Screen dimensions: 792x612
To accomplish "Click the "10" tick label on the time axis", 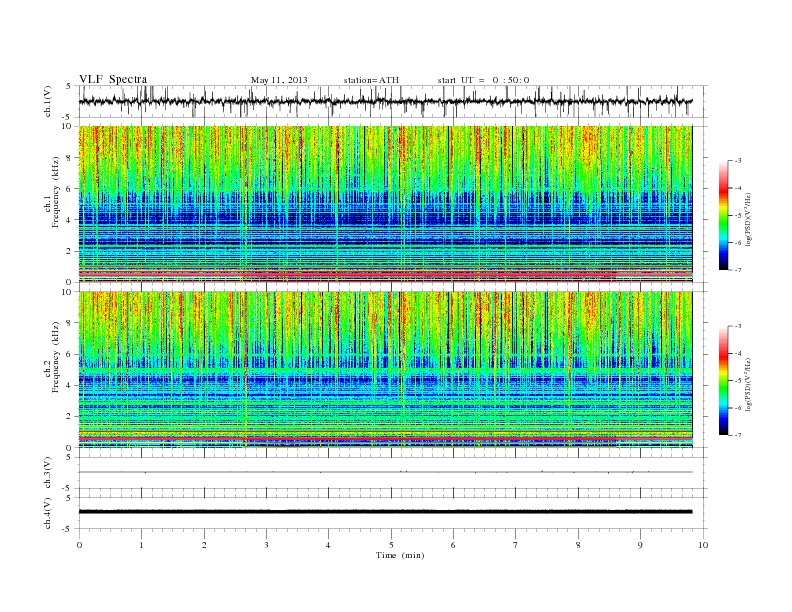I will click(x=703, y=545).
